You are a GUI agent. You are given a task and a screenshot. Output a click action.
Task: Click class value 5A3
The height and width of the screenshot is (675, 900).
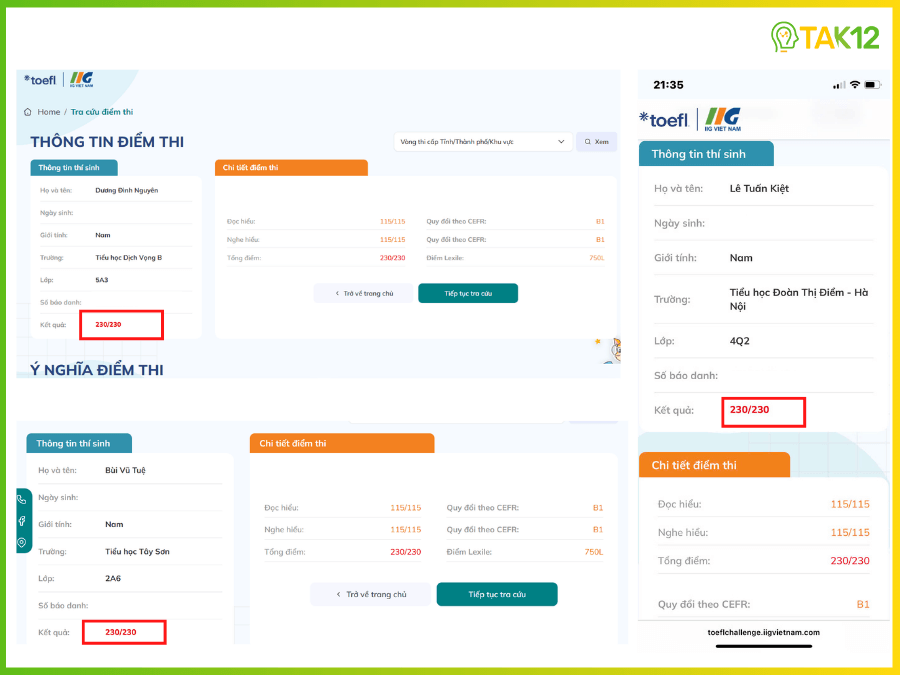coord(102,280)
